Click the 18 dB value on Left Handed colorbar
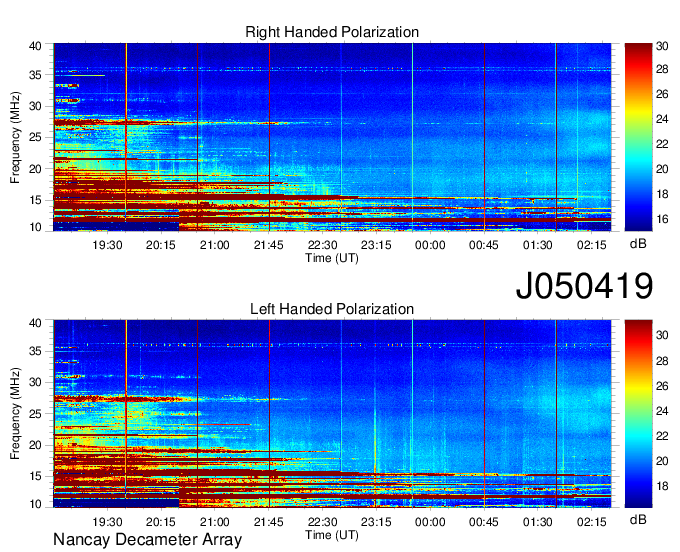 pyautogui.click(x=662, y=487)
